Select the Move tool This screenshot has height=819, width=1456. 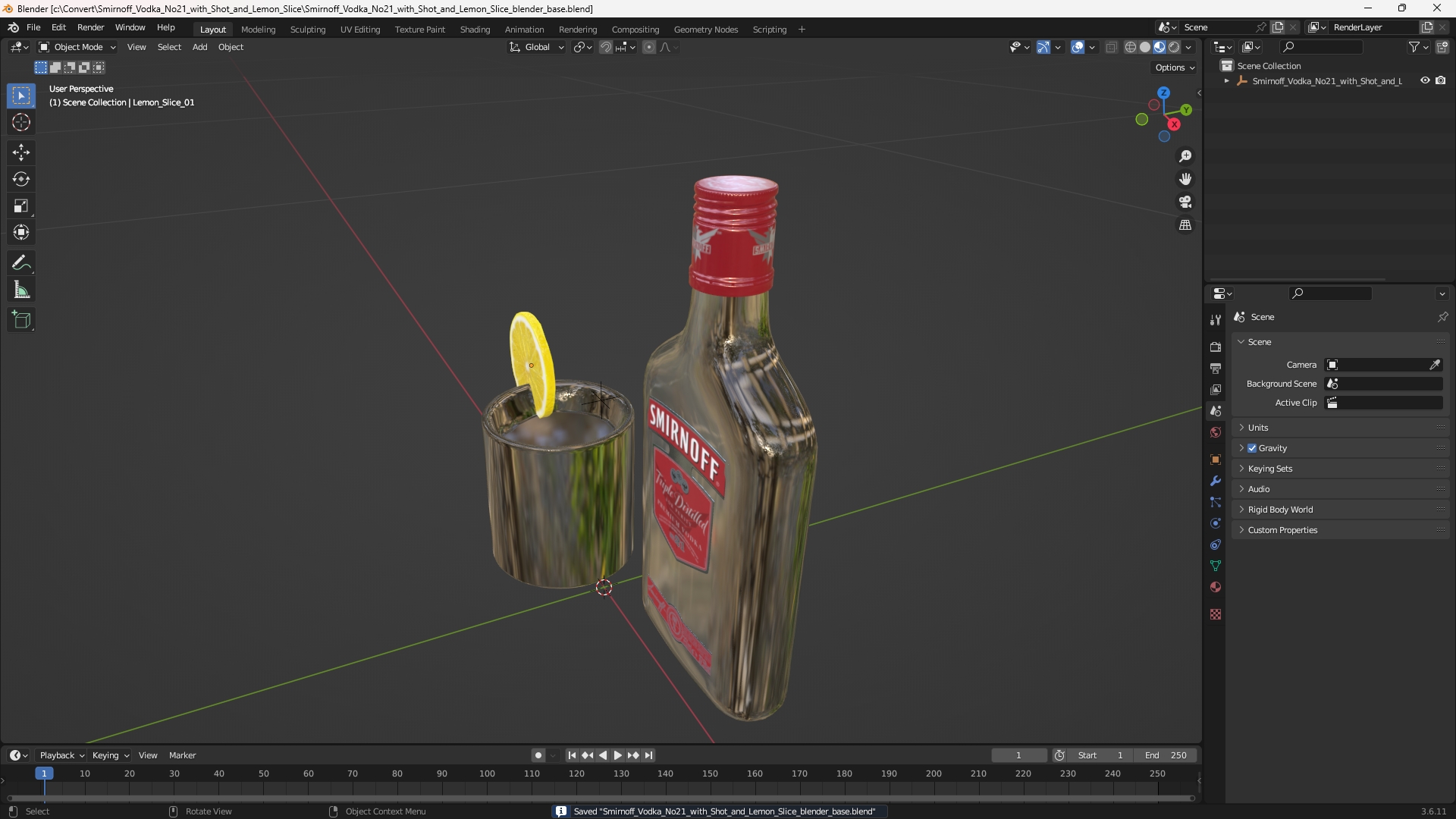(21, 152)
